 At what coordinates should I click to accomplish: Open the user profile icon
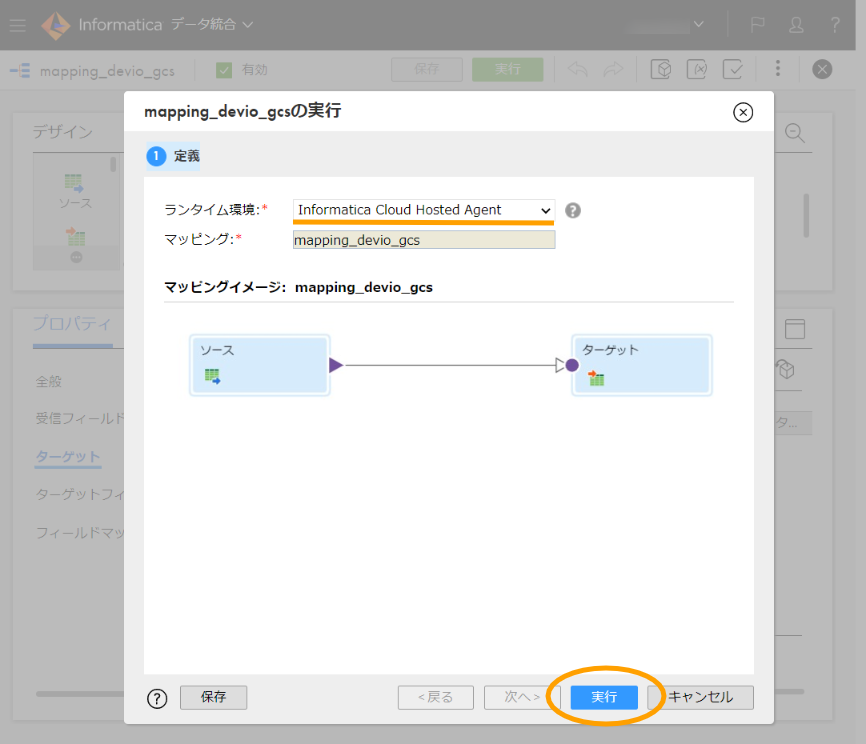click(x=796, y=25)
